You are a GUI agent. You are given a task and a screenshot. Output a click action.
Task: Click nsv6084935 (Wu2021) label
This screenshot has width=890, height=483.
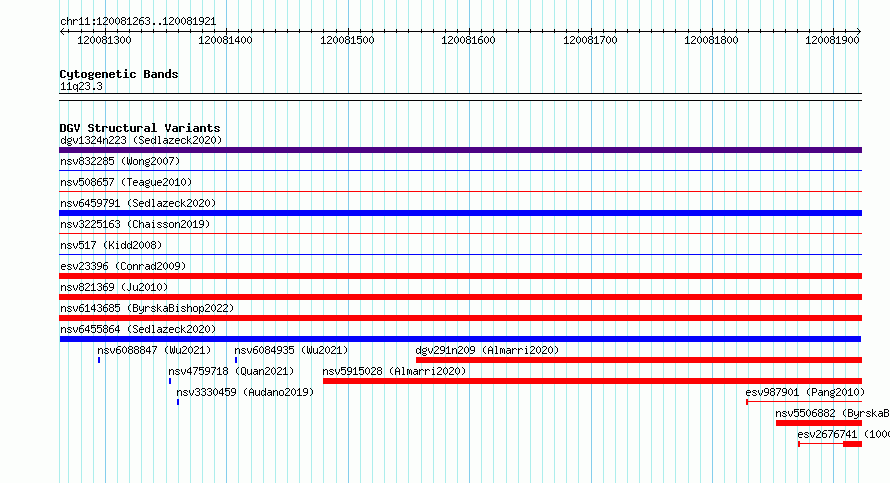click(291, 350)
